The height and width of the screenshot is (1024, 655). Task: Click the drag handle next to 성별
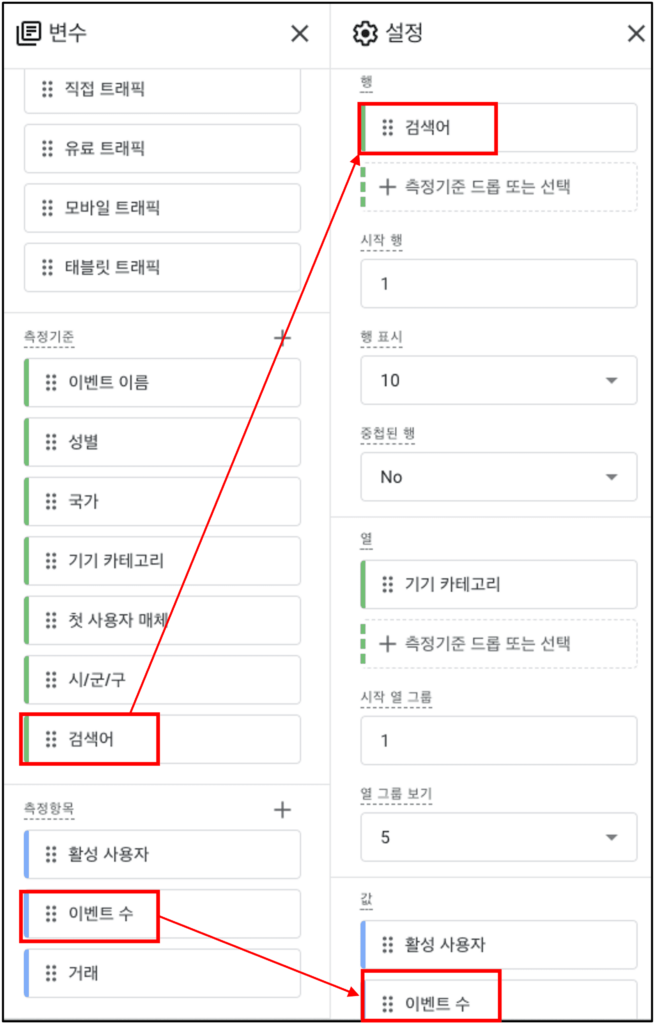(x=50, y=442)
